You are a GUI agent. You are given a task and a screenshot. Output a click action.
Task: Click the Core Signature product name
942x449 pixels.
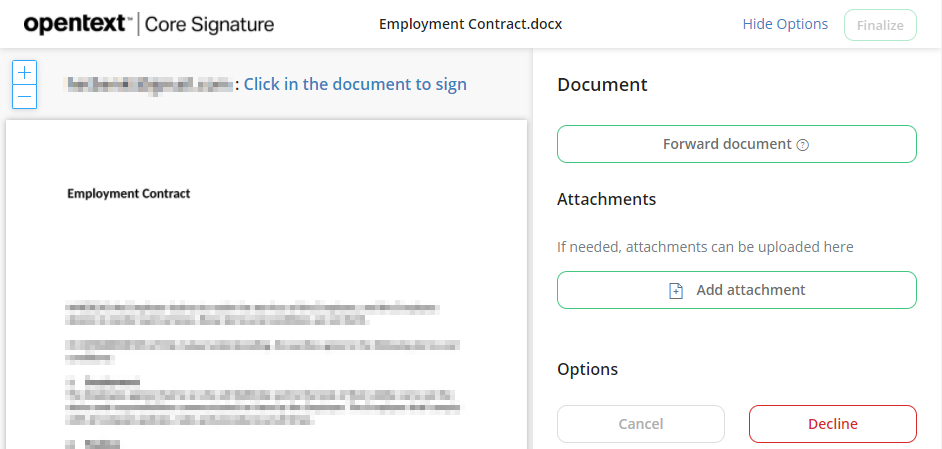[209, 24]
